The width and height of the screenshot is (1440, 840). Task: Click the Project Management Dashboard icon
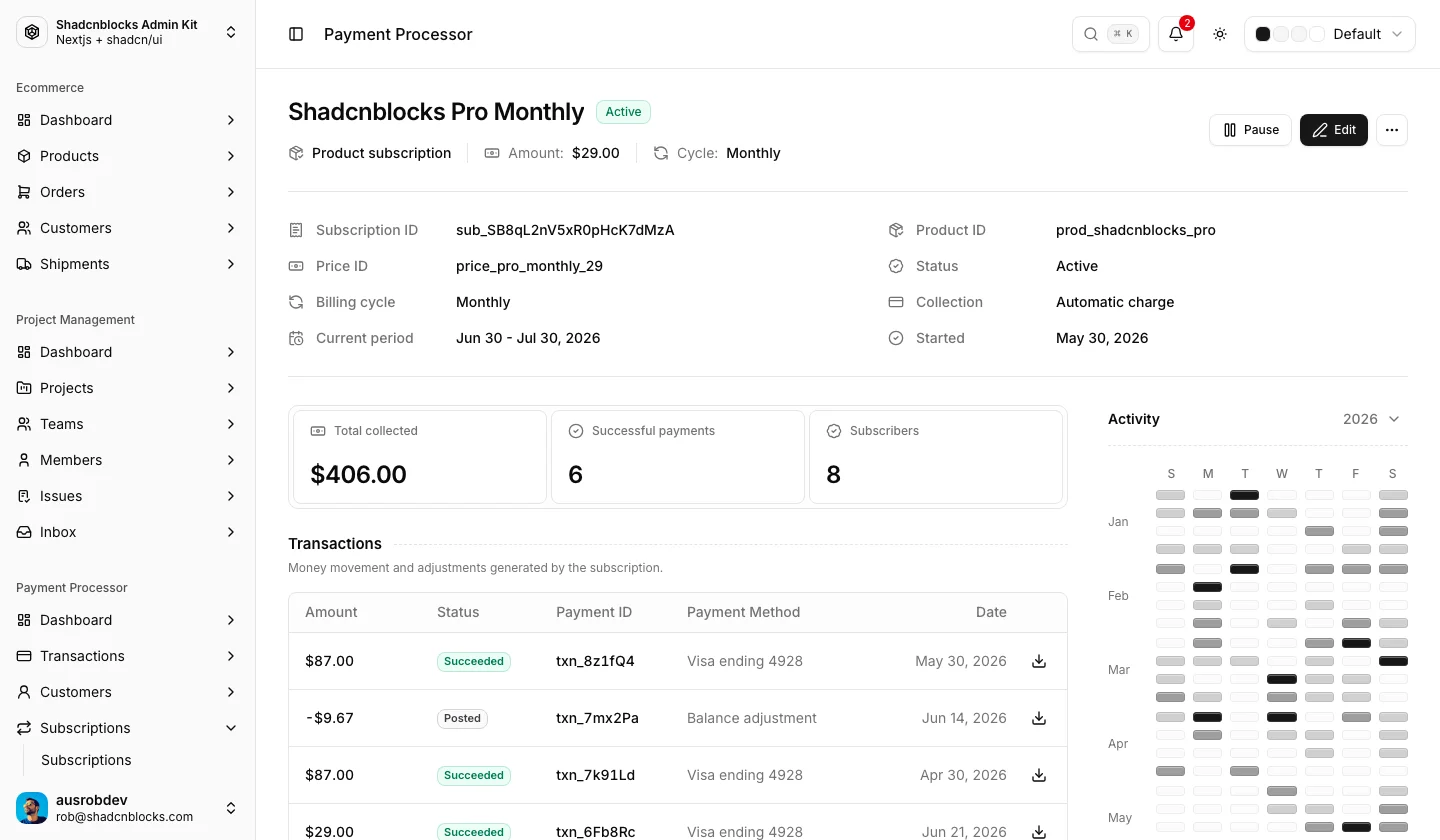point(24,352)
